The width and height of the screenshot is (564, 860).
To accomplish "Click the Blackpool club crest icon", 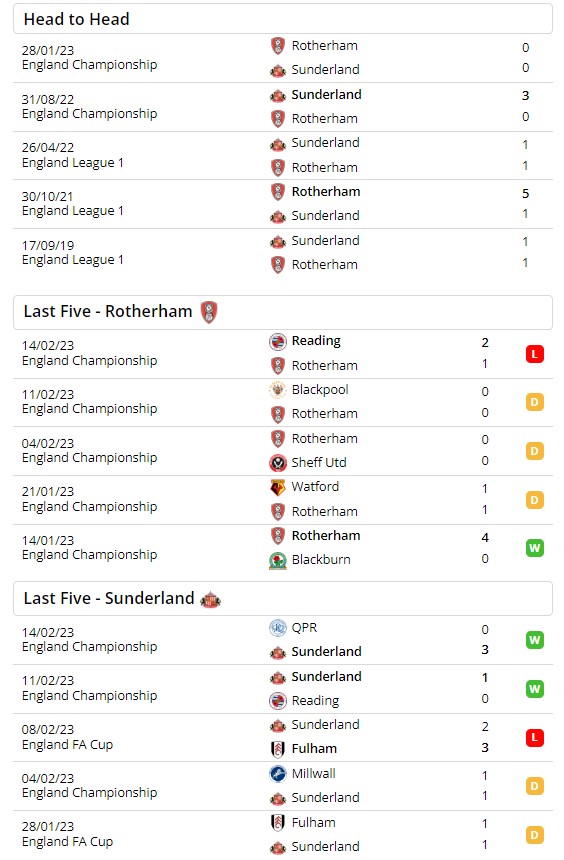I will [x=278, y=390].
